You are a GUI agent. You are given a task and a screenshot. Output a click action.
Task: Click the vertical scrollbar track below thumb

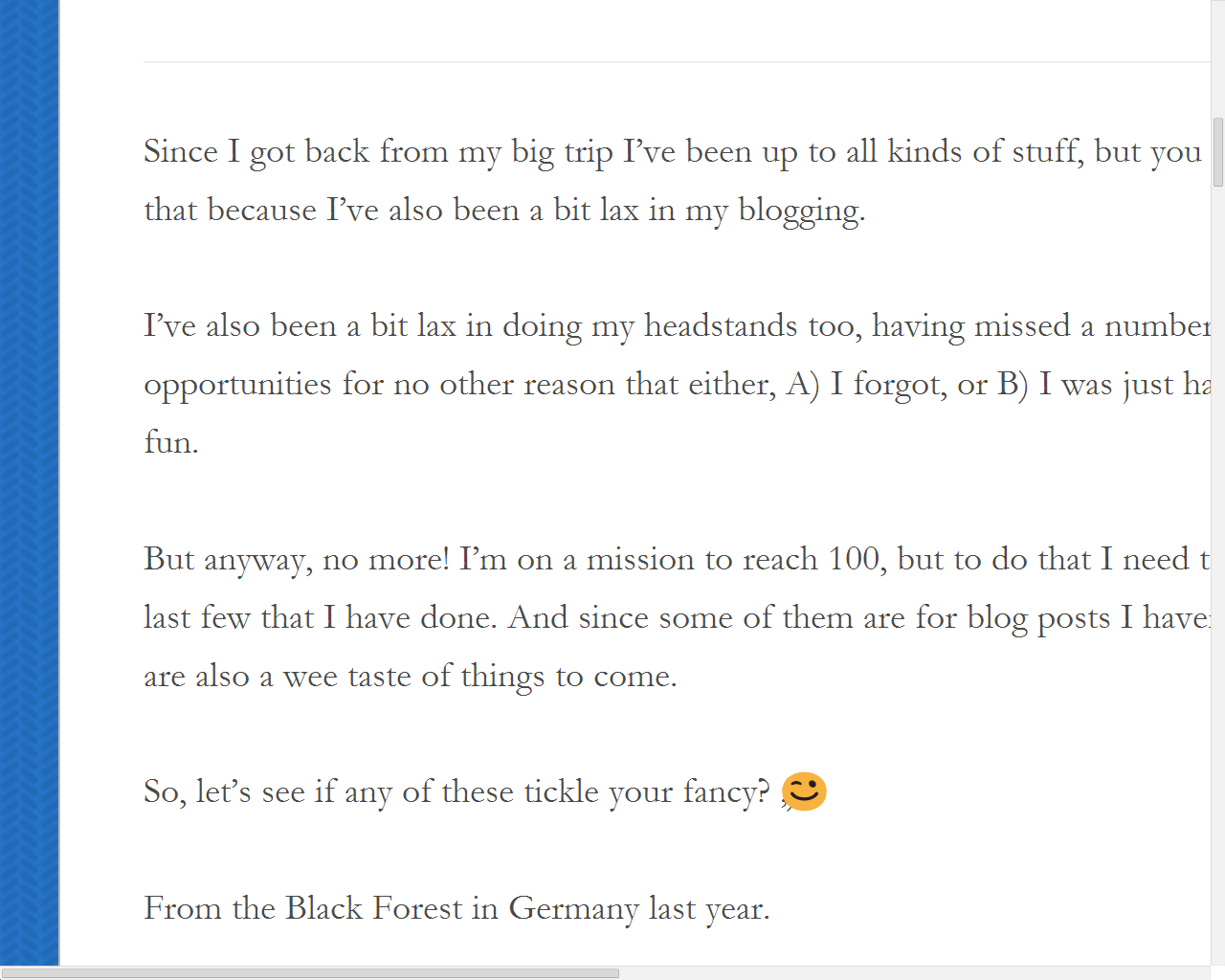1217,574
